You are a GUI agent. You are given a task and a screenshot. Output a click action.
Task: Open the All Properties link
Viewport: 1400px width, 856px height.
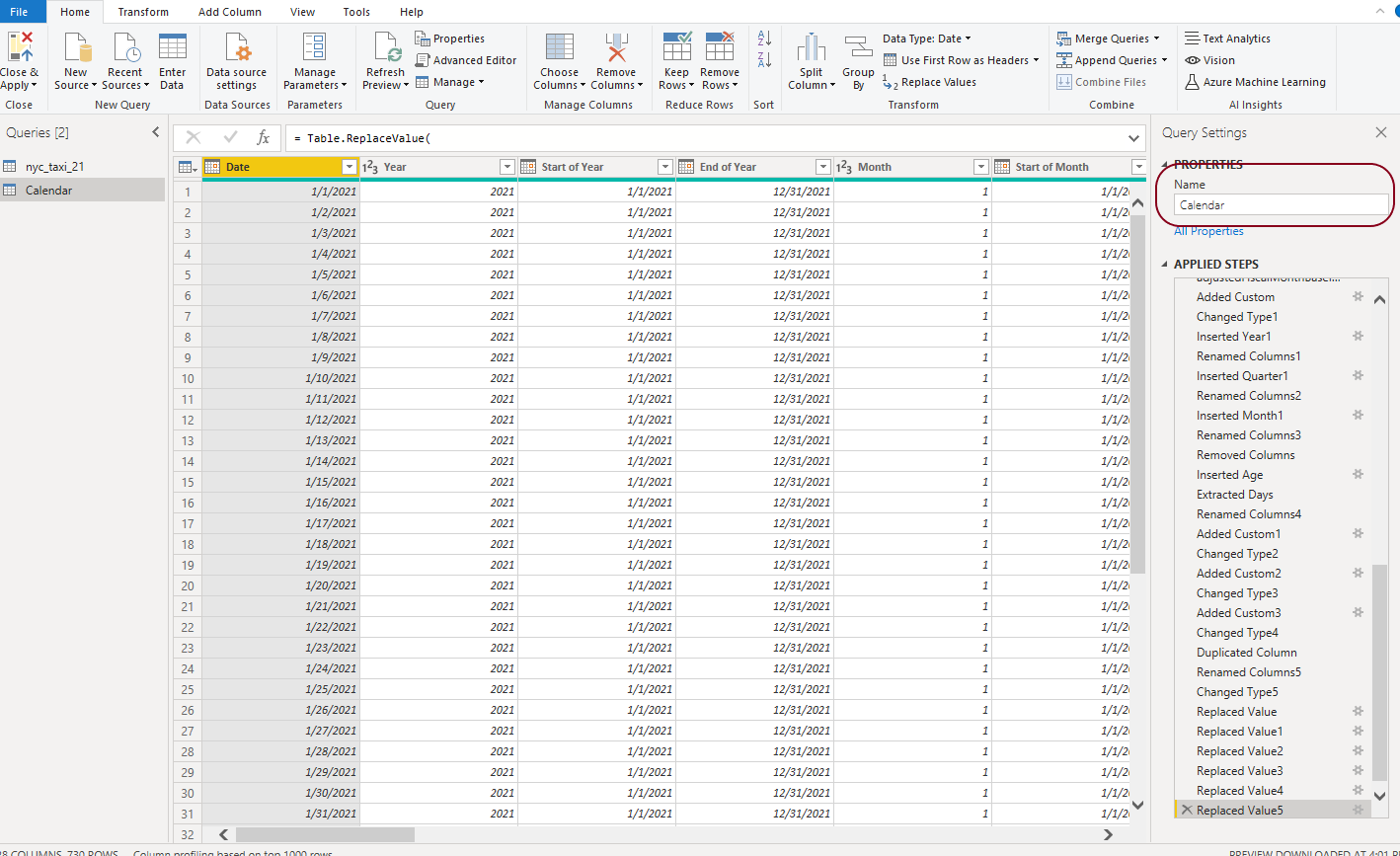1208,231
